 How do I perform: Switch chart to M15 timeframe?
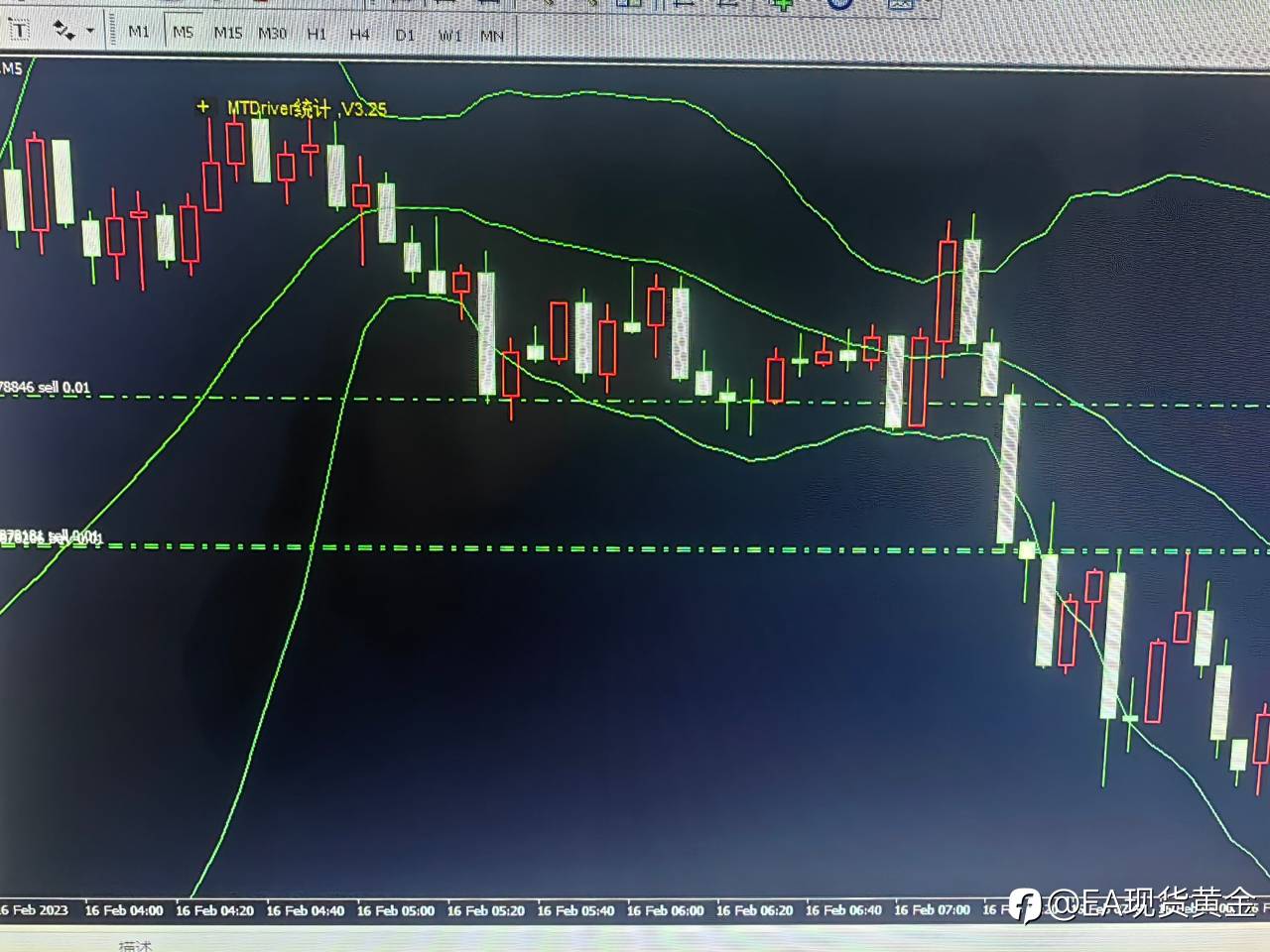point(227,33)
